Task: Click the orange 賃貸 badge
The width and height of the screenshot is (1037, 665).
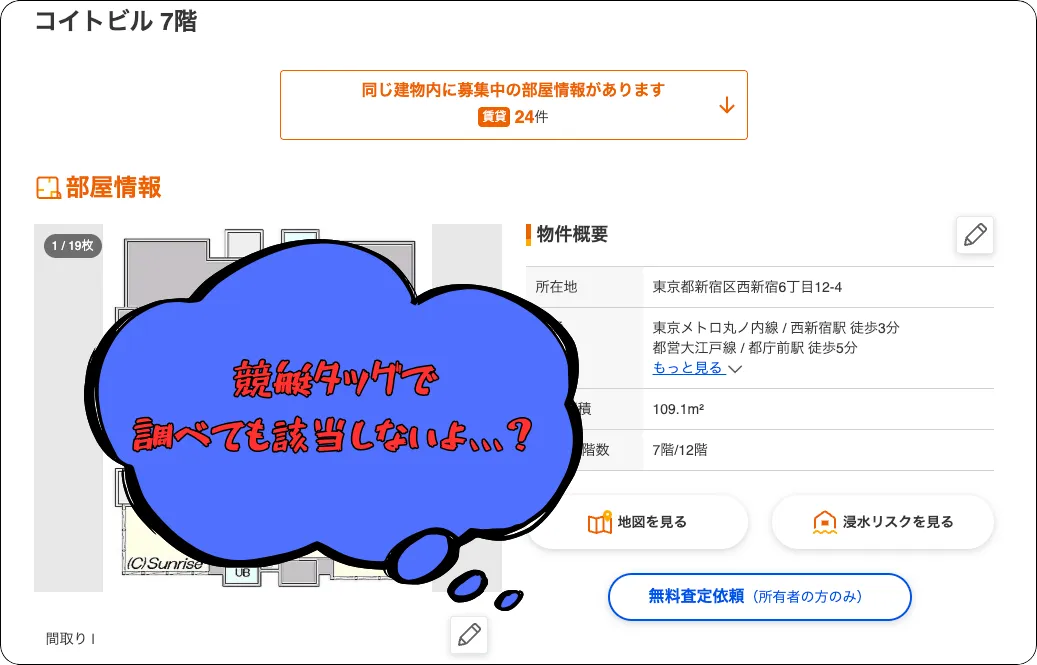Action: pyautogui.click(x=493, y=117)
